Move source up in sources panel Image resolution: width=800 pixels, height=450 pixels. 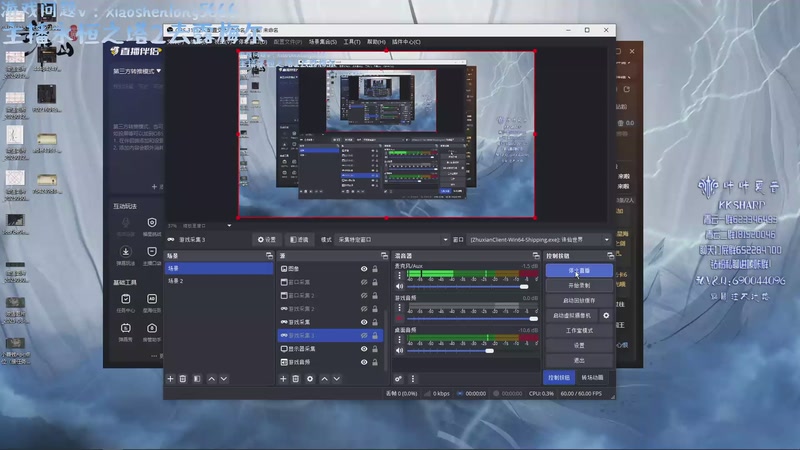[x=324, y=379]
